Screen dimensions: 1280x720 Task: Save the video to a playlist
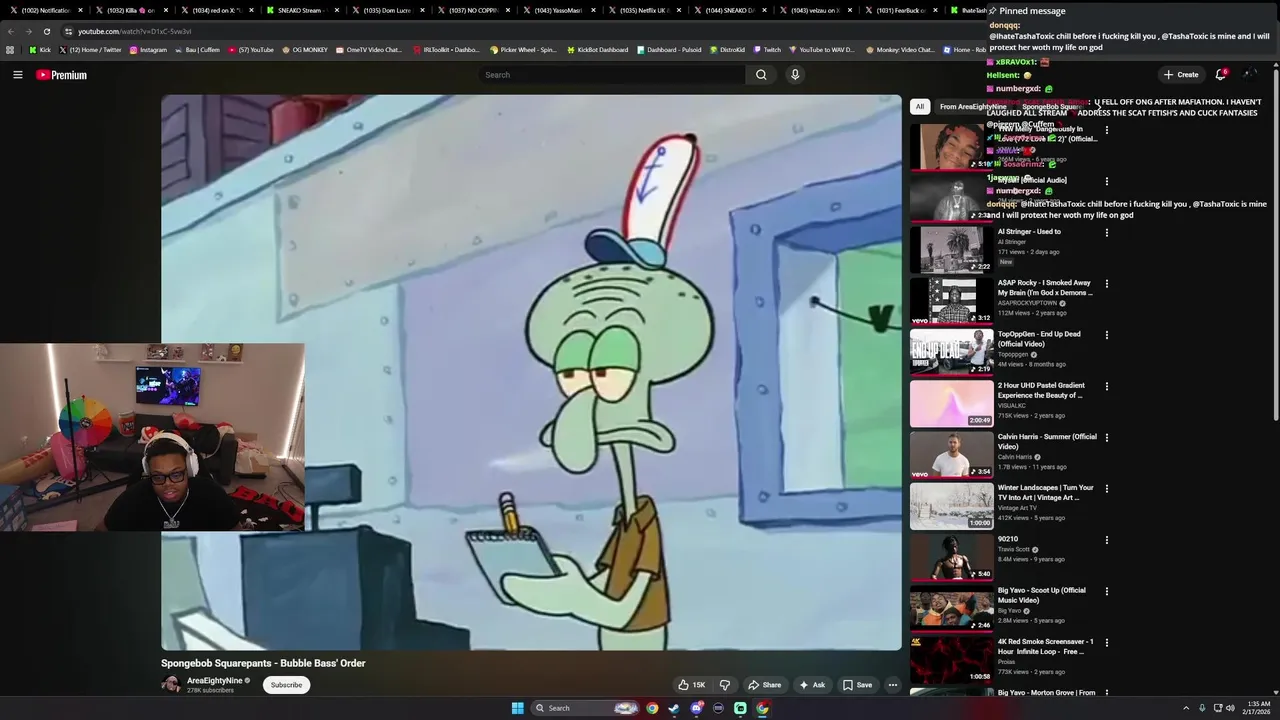point(857,685)
